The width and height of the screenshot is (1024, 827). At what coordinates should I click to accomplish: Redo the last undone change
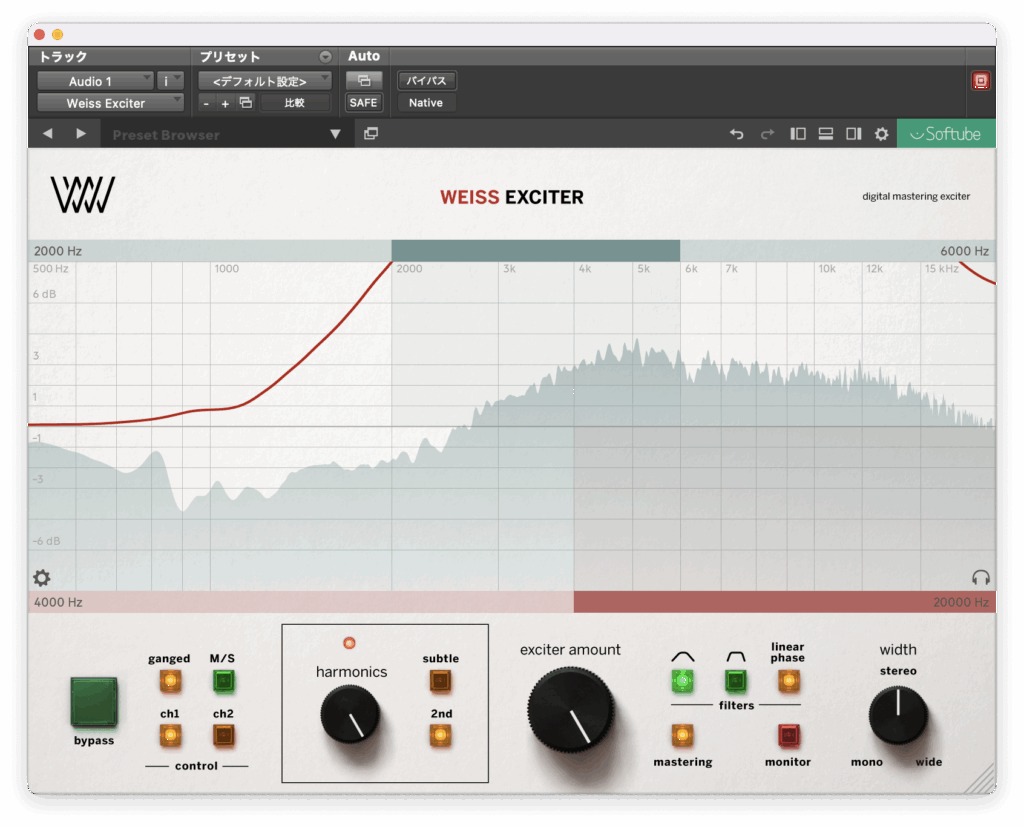pyautogui.click(x=767, y=134)
